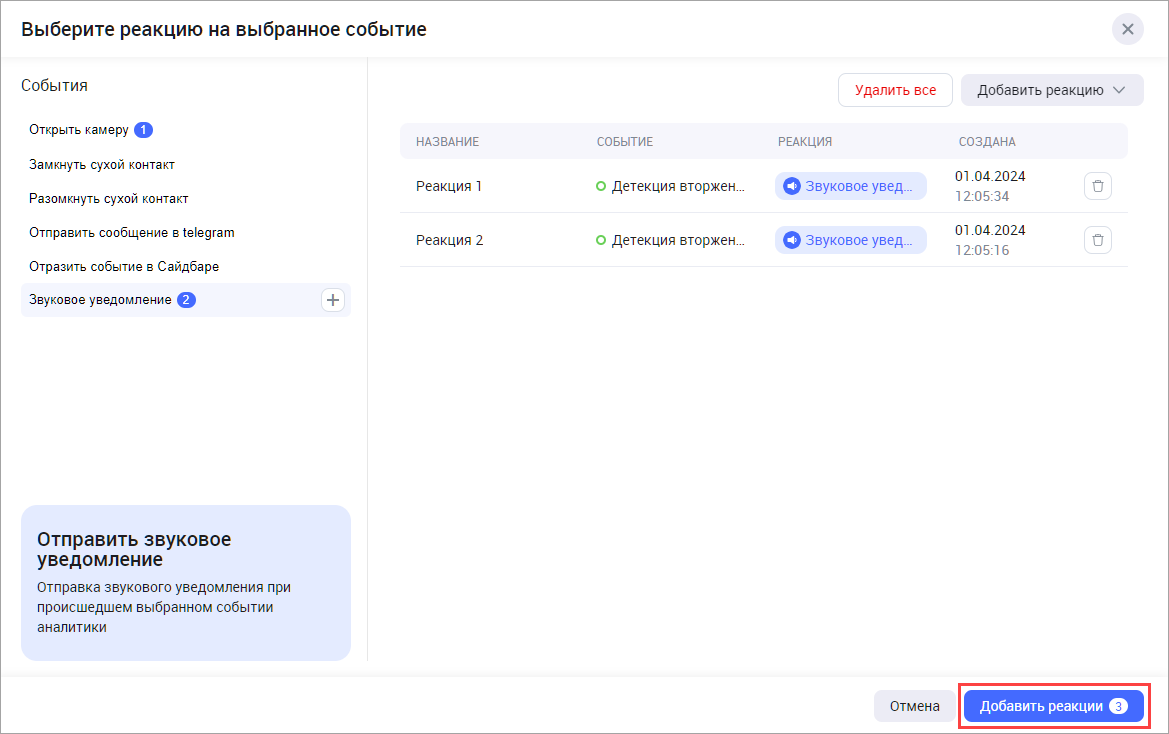Expand the Добавить реакцию dropdown

pos(1051,90)
